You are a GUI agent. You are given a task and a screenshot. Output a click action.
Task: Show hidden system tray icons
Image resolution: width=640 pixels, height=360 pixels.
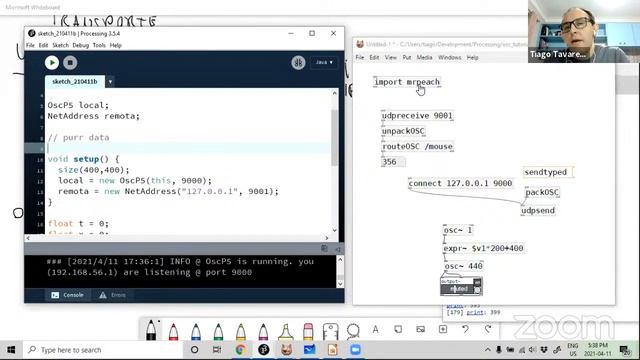487,350
